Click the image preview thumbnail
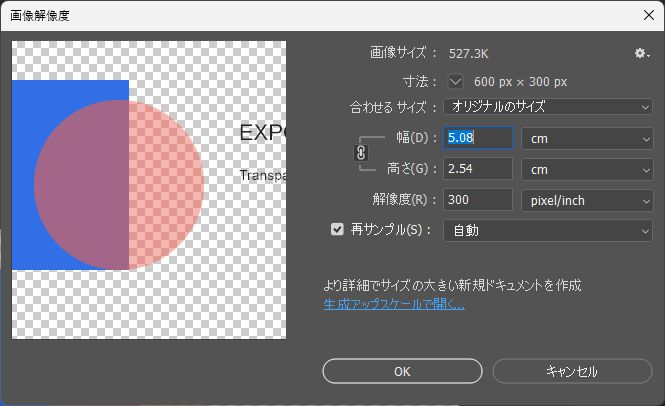Screen dimensions: 665x406 [149, 190]
